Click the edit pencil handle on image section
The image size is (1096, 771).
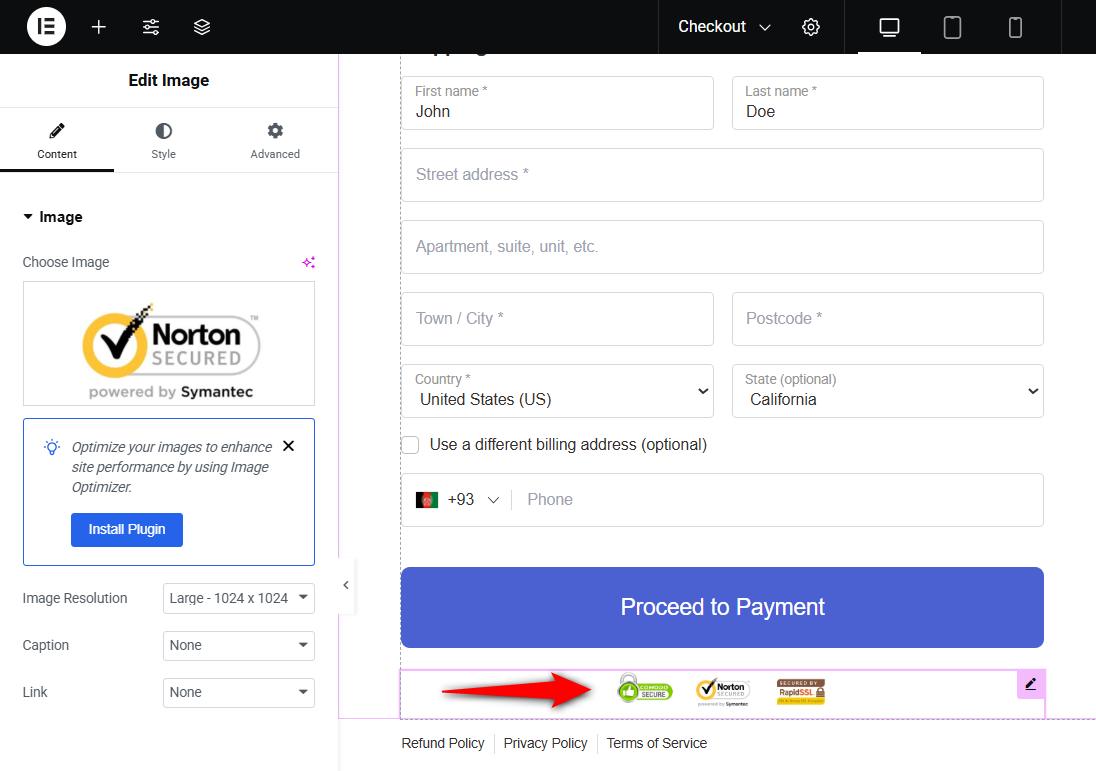pyautogui.click(x=1031, y=684)
